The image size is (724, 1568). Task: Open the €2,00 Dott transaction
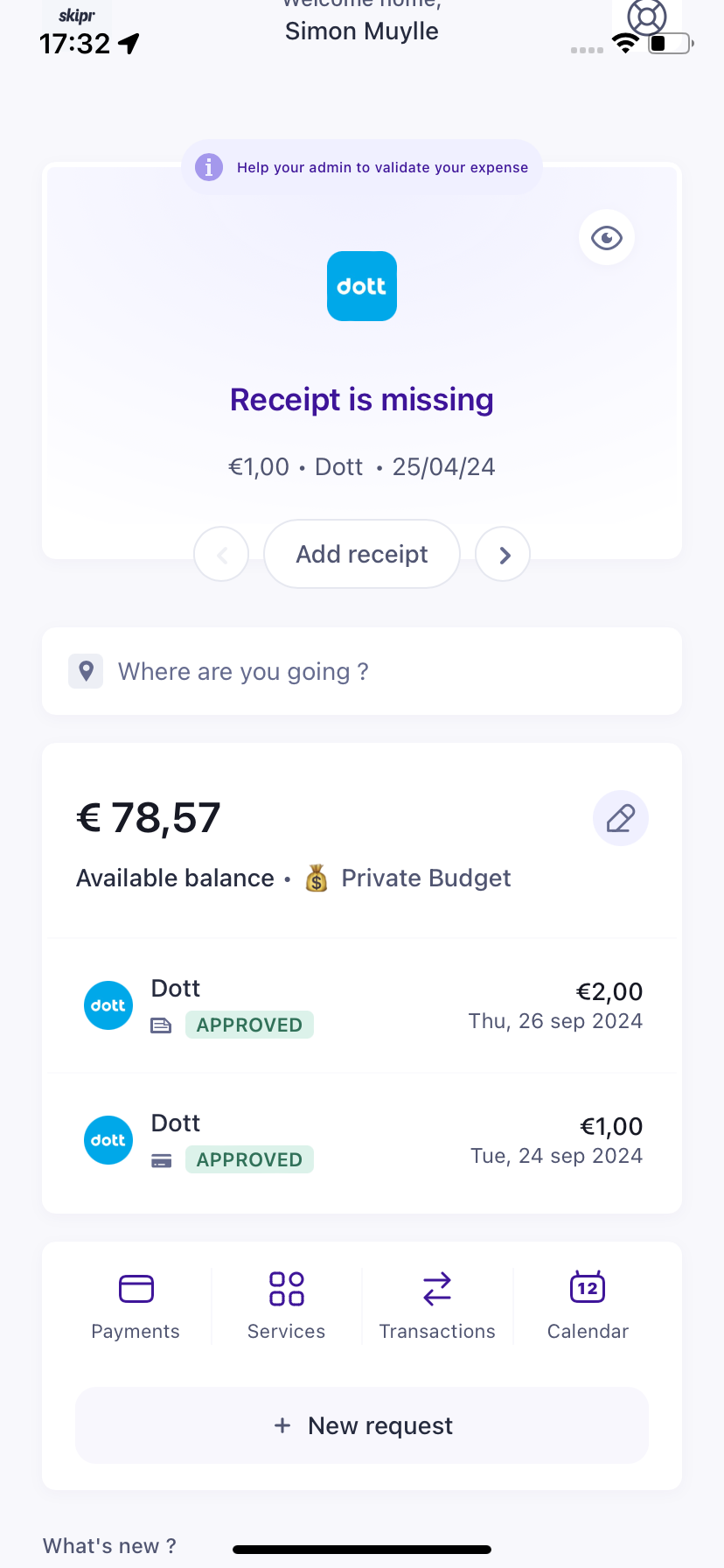click(x=362, y=1006)
